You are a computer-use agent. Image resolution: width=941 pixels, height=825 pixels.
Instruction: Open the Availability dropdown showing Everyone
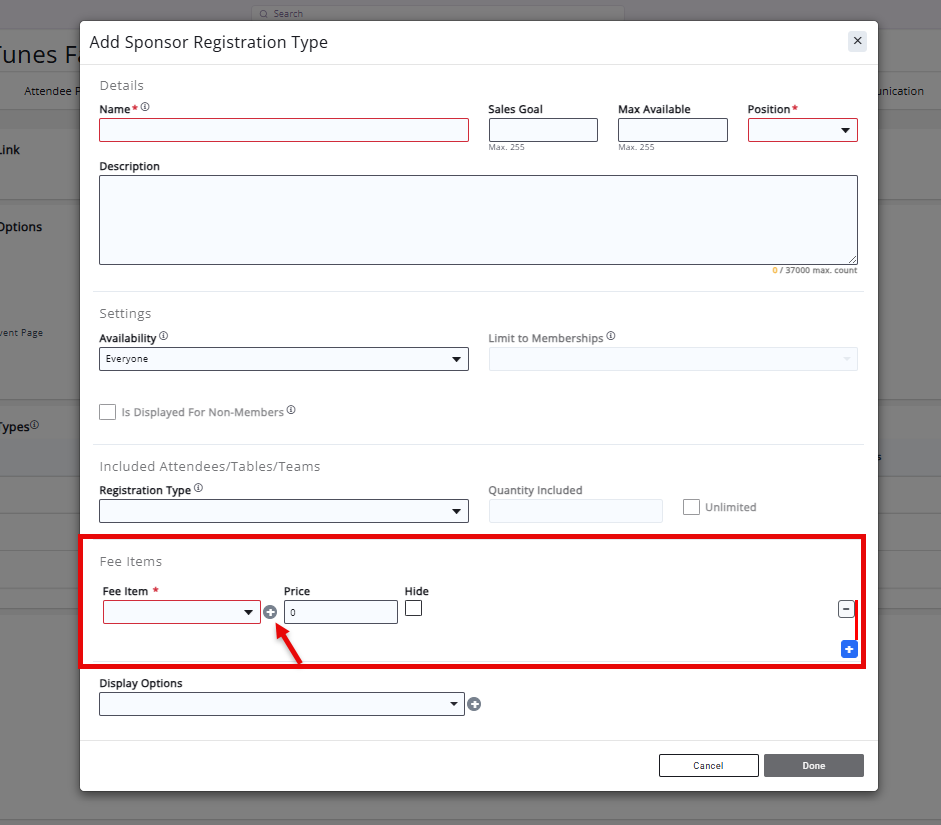click(x=284, y=359)
